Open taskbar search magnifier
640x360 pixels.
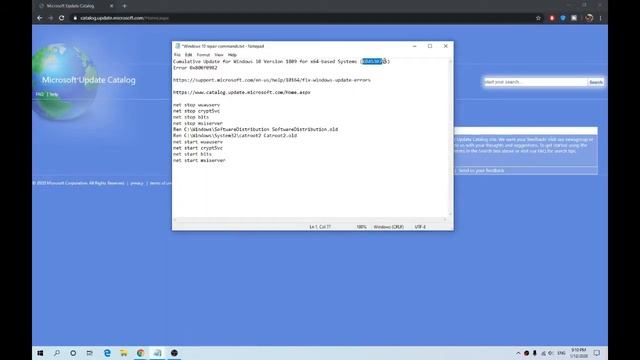click(x=57, y=353)
